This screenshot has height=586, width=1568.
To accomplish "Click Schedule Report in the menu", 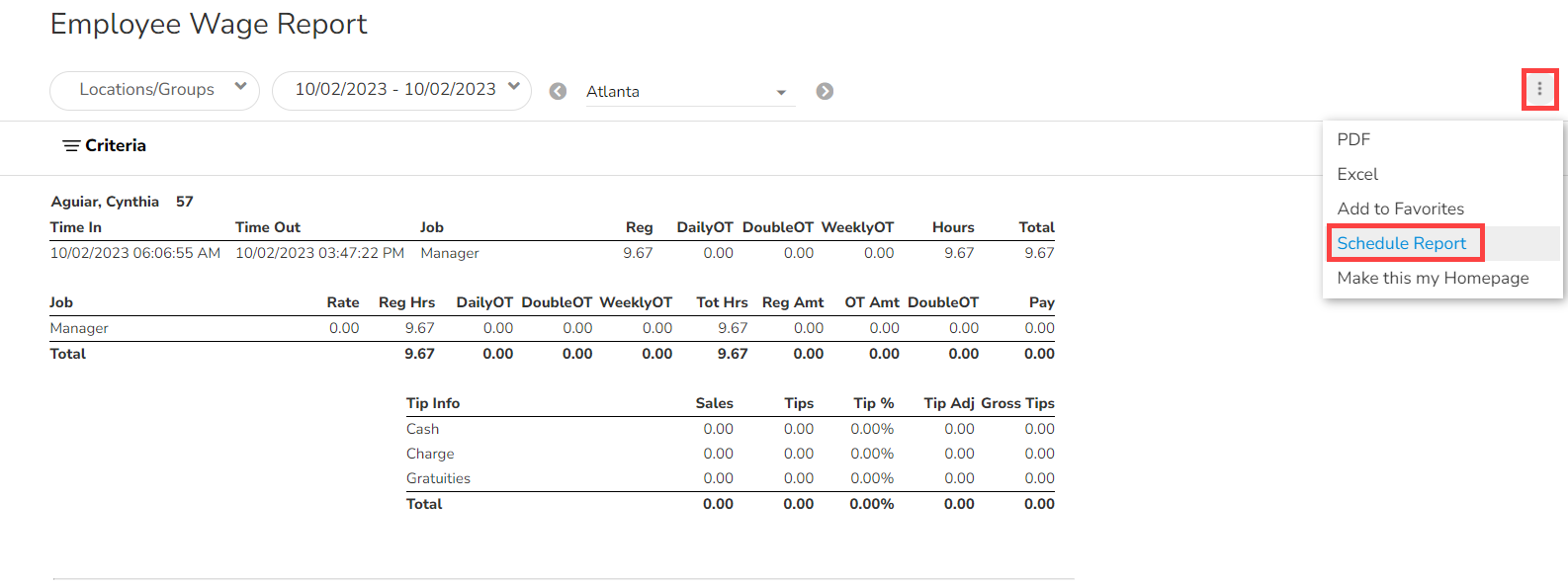I will tap(1401, 243).
